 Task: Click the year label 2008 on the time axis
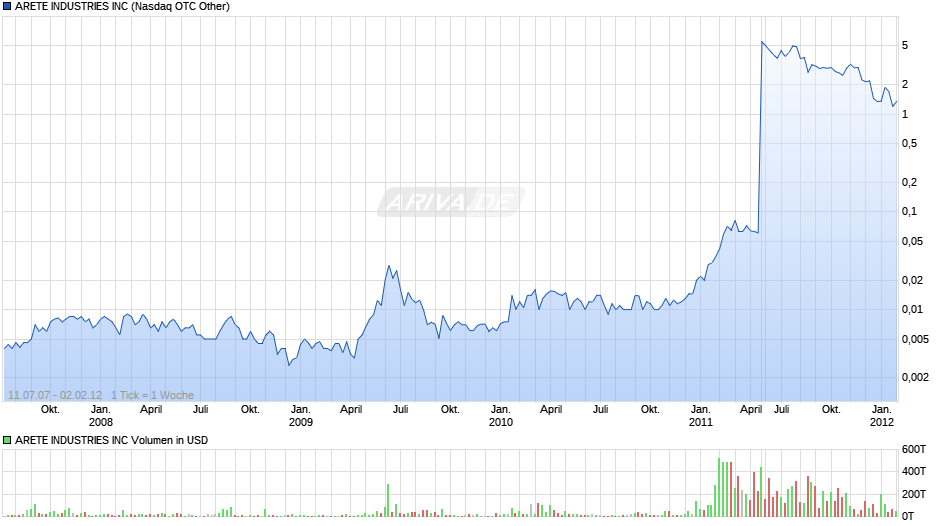pos(101,422)
